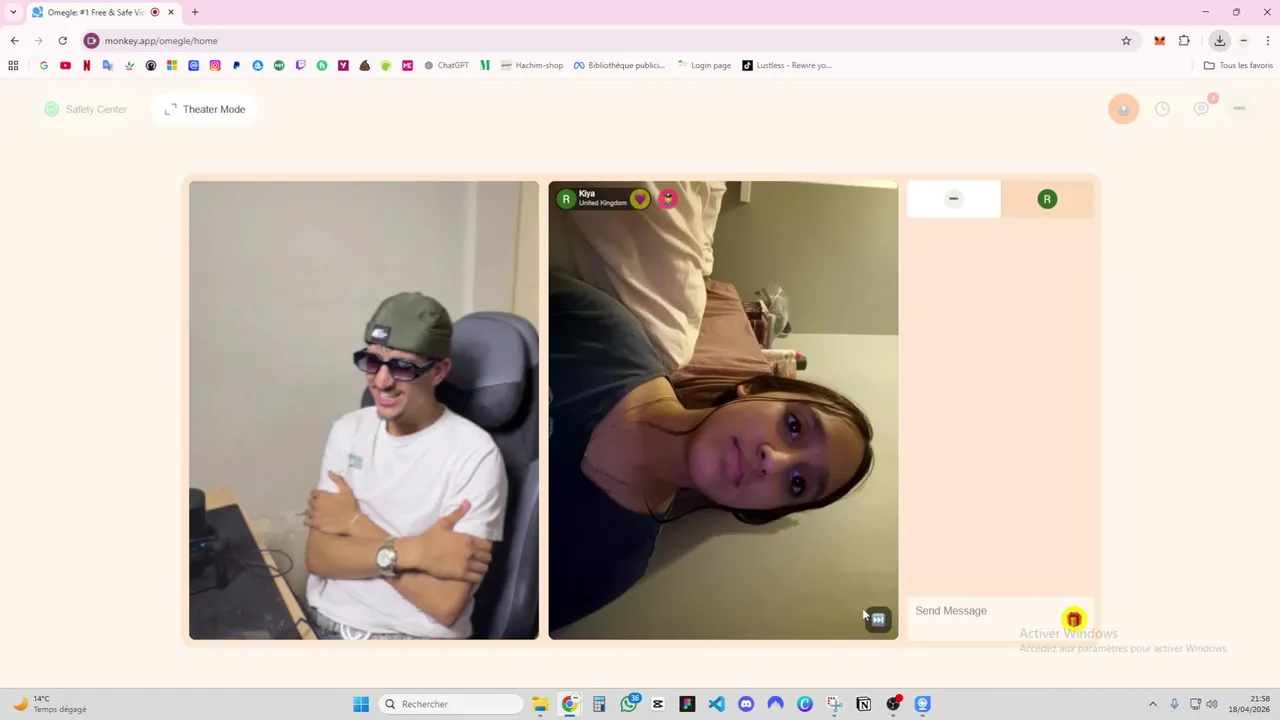This screenshot has height=720, width=1280.
Task: Open the extensions puzzle icon
Action: coord(1184,41)
